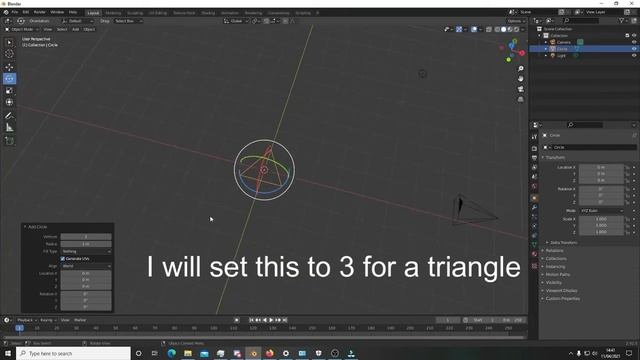Open the View Layer properties tab
640x360 pixels.
pyautogui.click(x=534, y=167)
